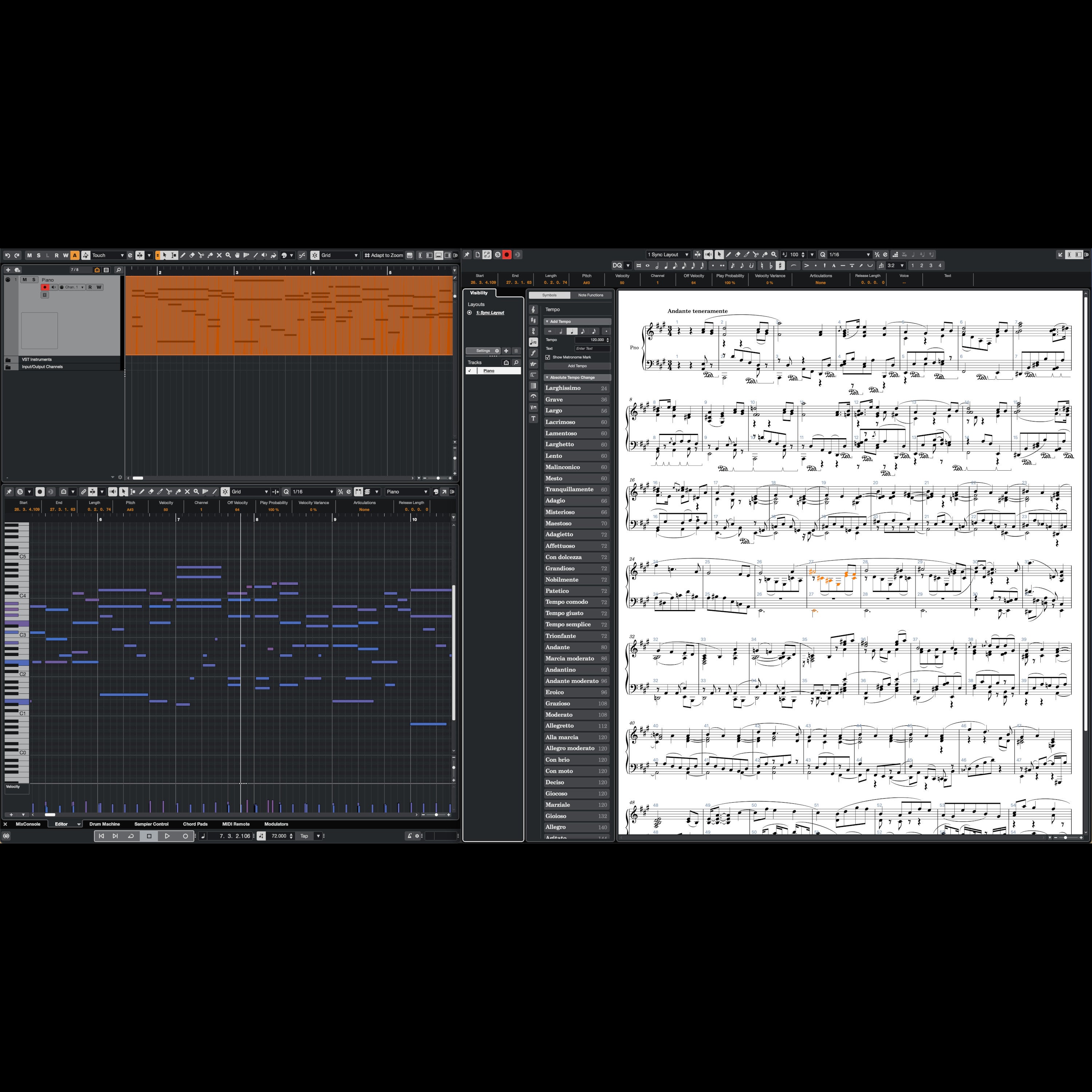Insert a whole note value in Score toolbar
This screenshot has width=1092, height=1092.
[648, 266]
